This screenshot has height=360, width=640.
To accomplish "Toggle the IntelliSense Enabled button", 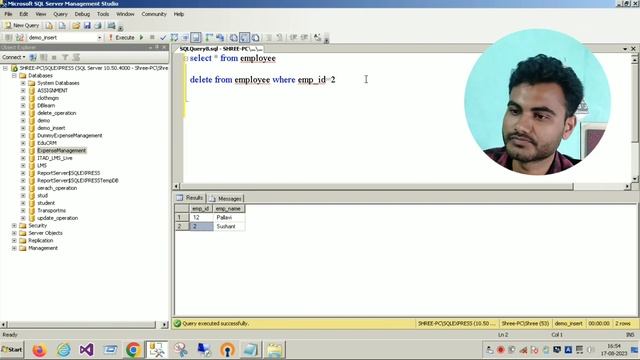I will coord(196,38).
